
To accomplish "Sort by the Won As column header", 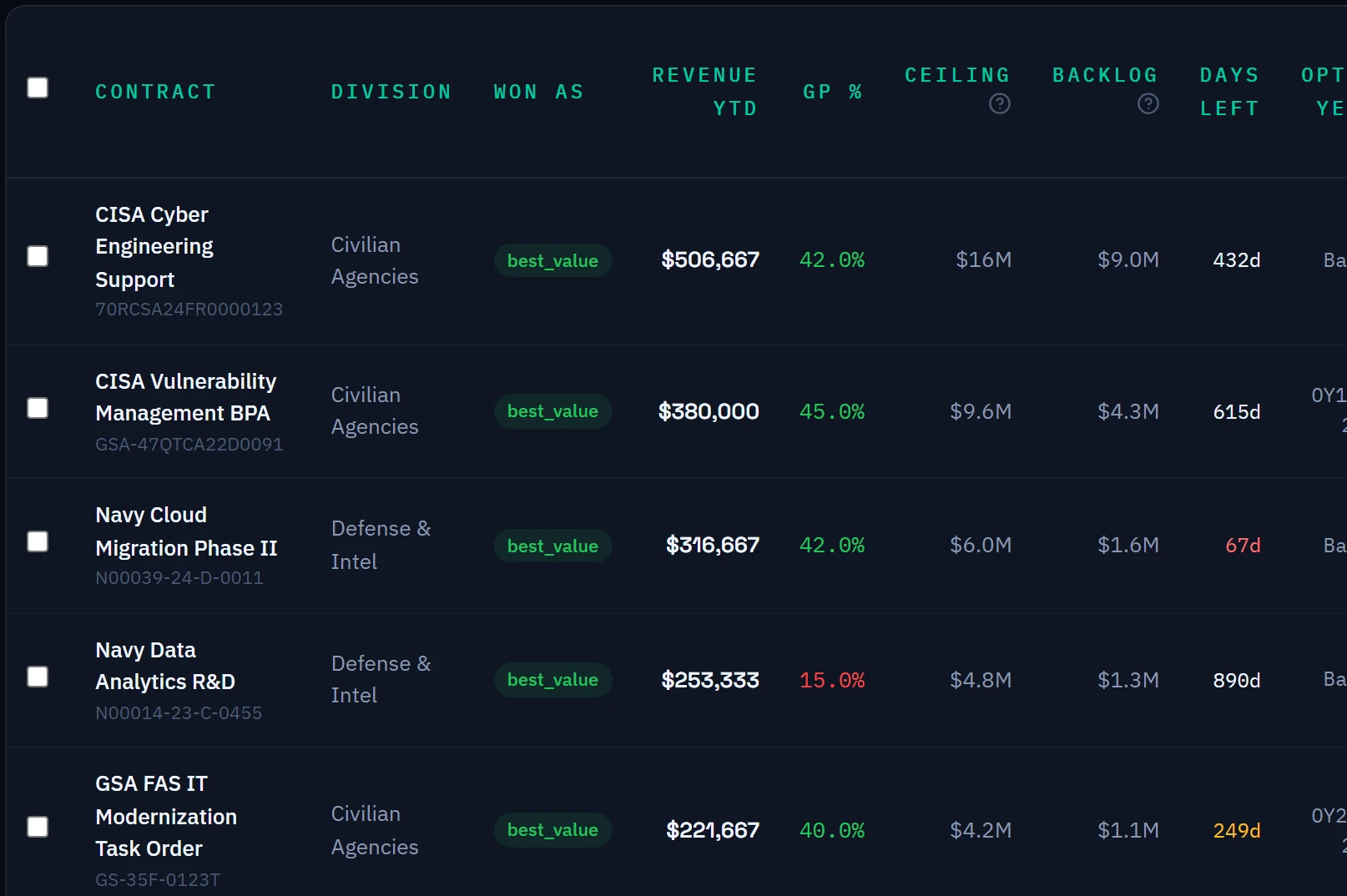I will (538, 92).
